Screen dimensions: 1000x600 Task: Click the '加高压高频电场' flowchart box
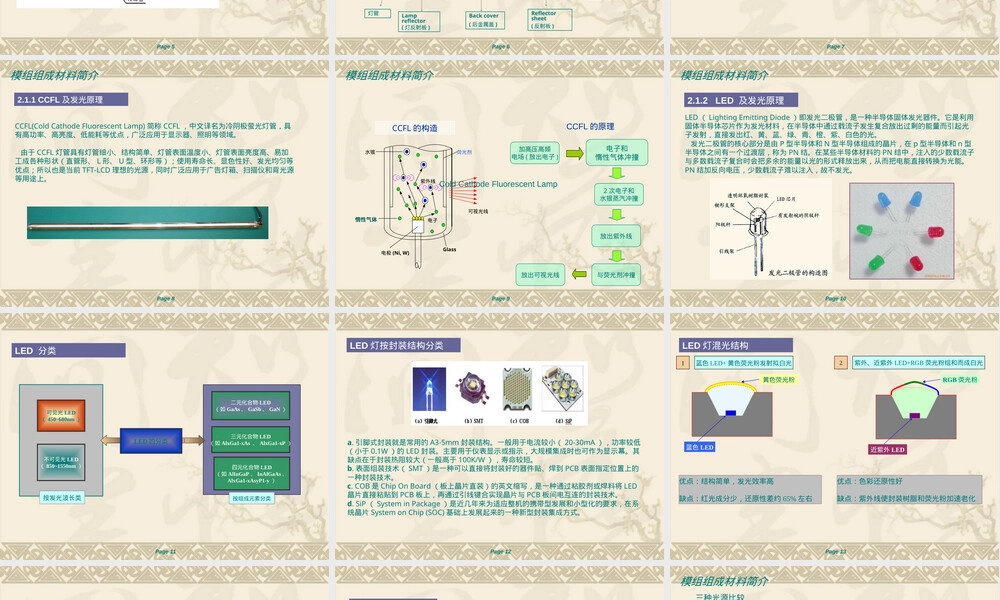coord(535,153)
